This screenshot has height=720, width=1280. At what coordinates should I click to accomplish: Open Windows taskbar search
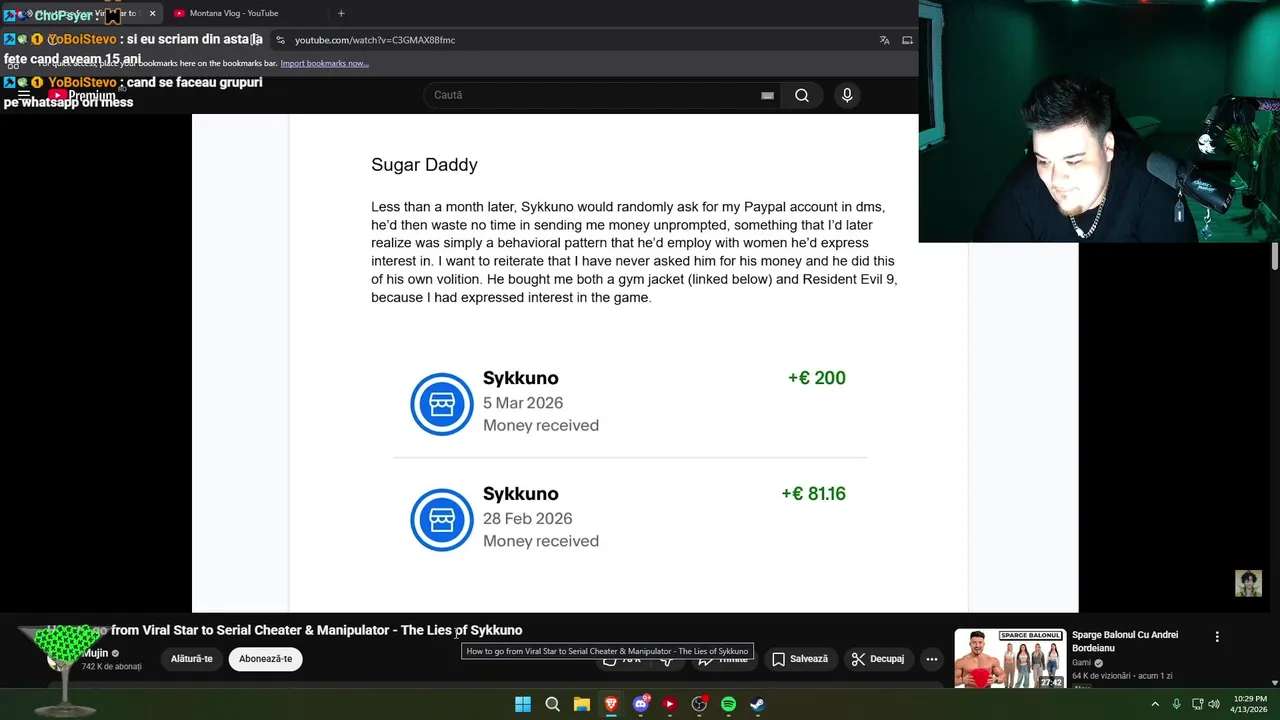point(552,704)
